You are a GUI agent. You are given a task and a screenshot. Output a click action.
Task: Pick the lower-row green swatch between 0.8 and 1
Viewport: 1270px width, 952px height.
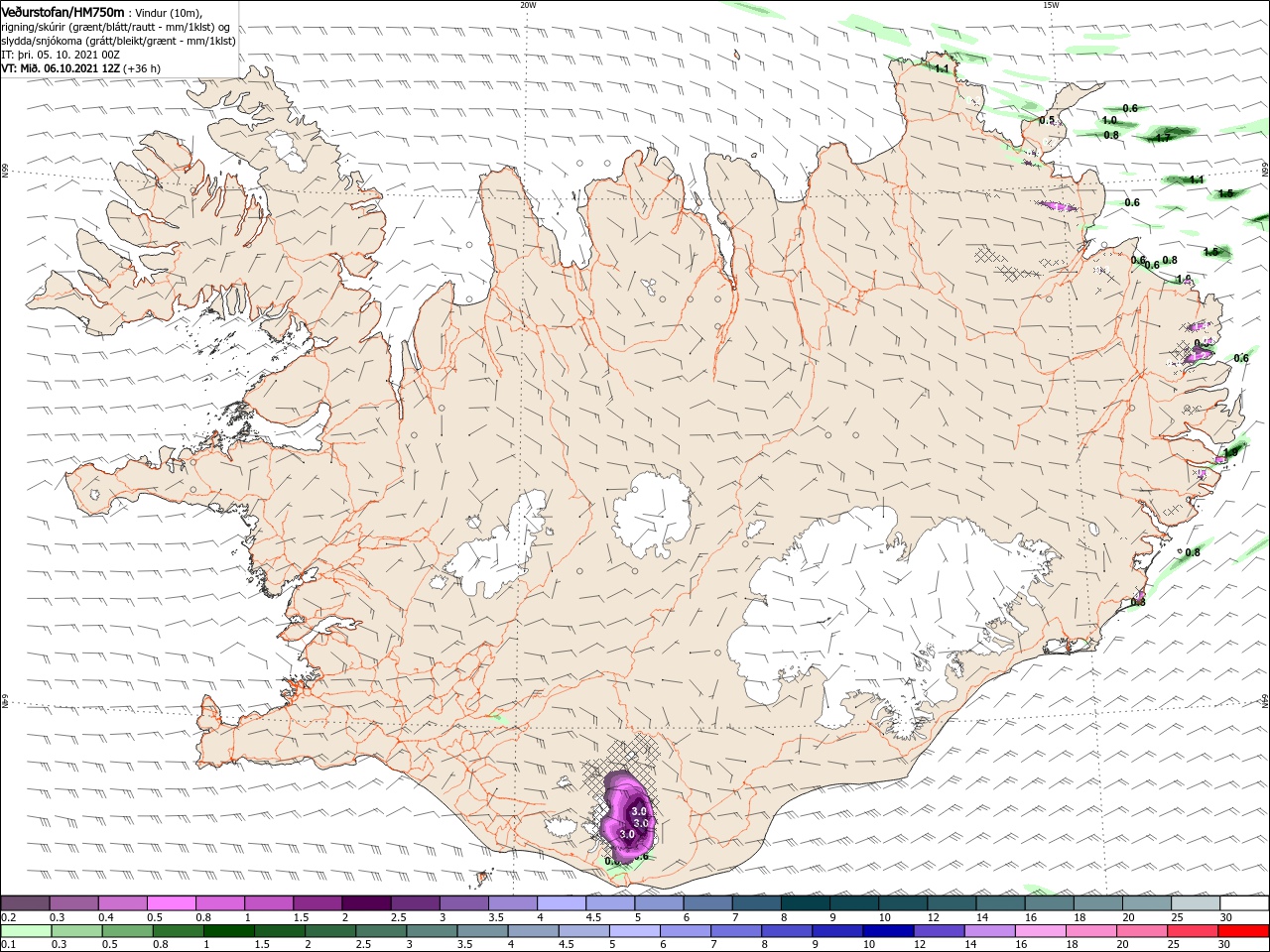coord(178,931)
